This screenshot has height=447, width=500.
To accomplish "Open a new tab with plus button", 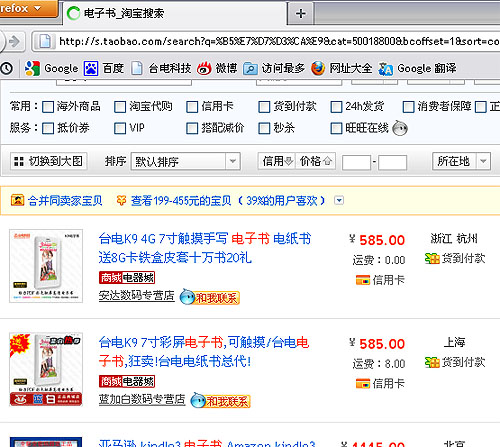I will point(301,14).
